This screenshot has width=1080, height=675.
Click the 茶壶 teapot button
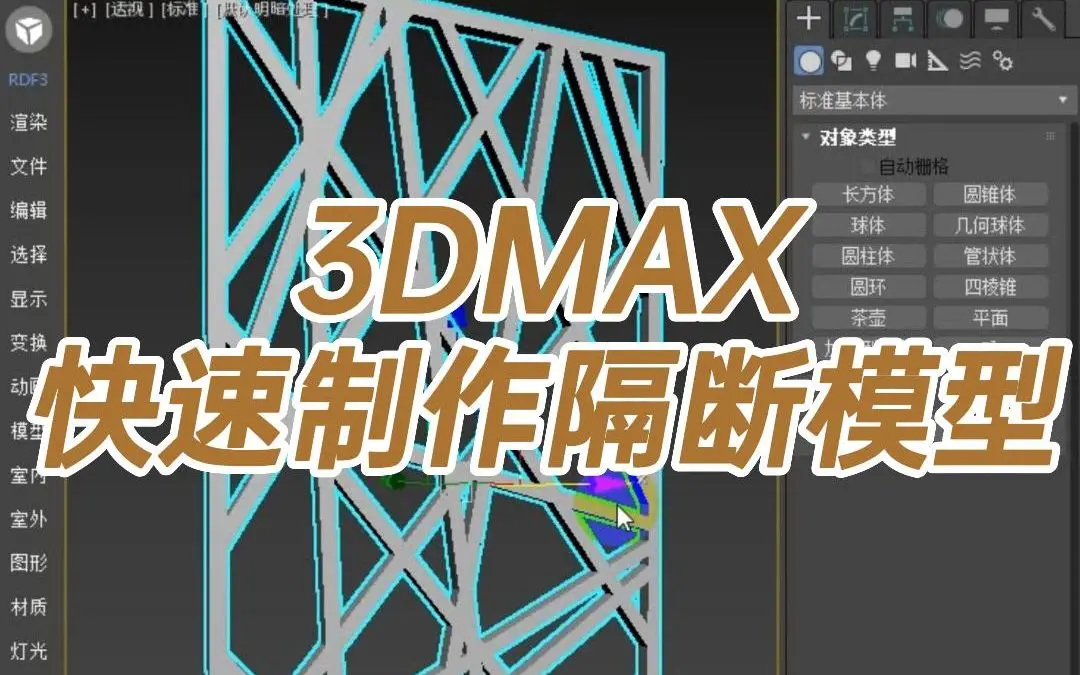[869, 318]
